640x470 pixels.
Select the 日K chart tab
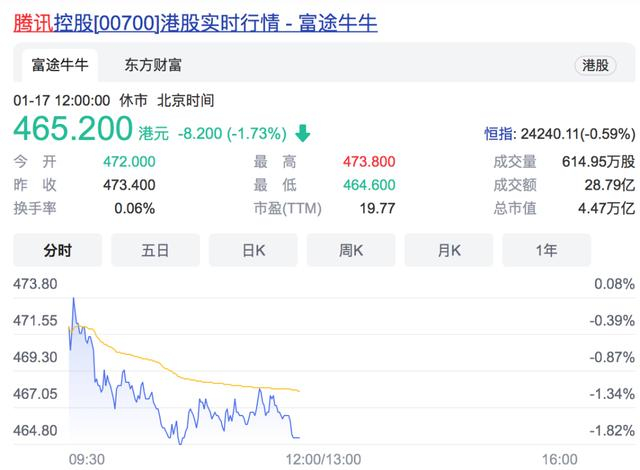tap(253, 250)
